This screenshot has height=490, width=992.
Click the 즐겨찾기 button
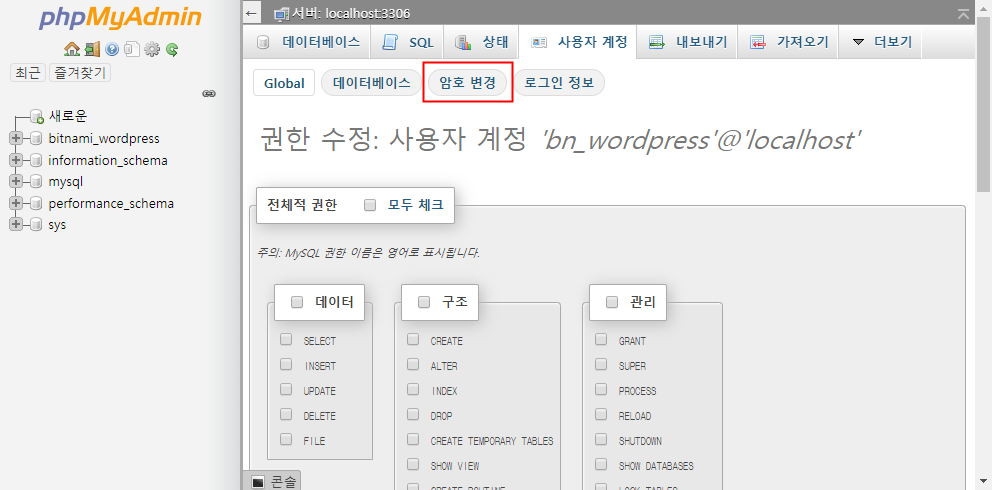pyautogui.click(x=80, y=73)
